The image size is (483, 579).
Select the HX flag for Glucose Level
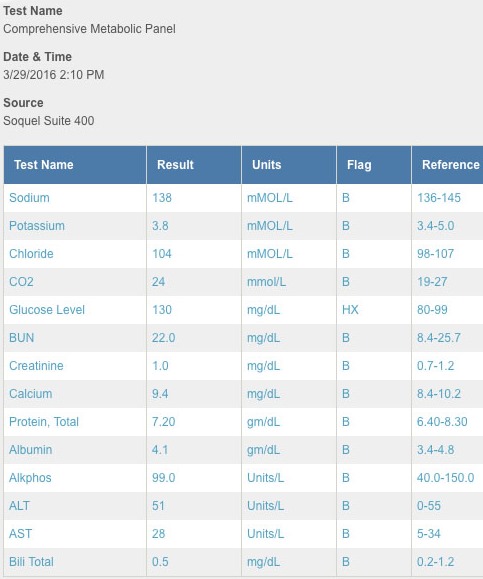tap(350, 309)
